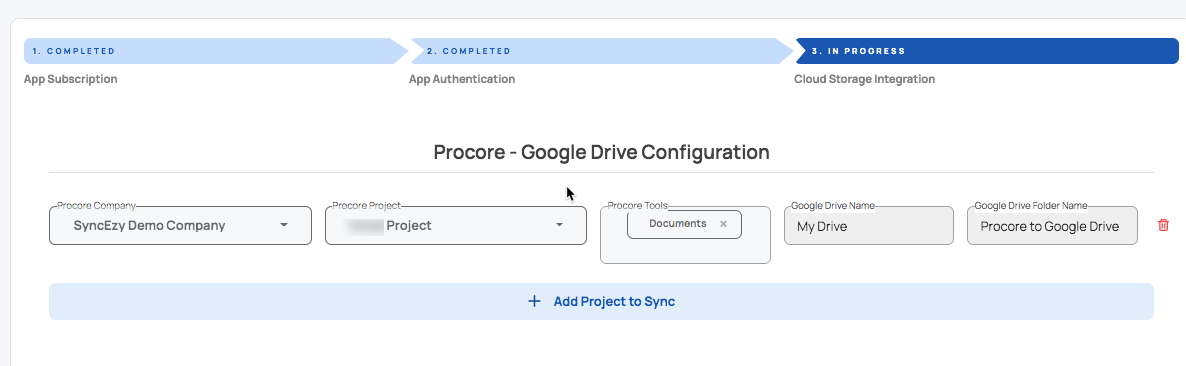Click the Add Project to Sync button
Screen dimensions: 1186x366
point(601,301)
